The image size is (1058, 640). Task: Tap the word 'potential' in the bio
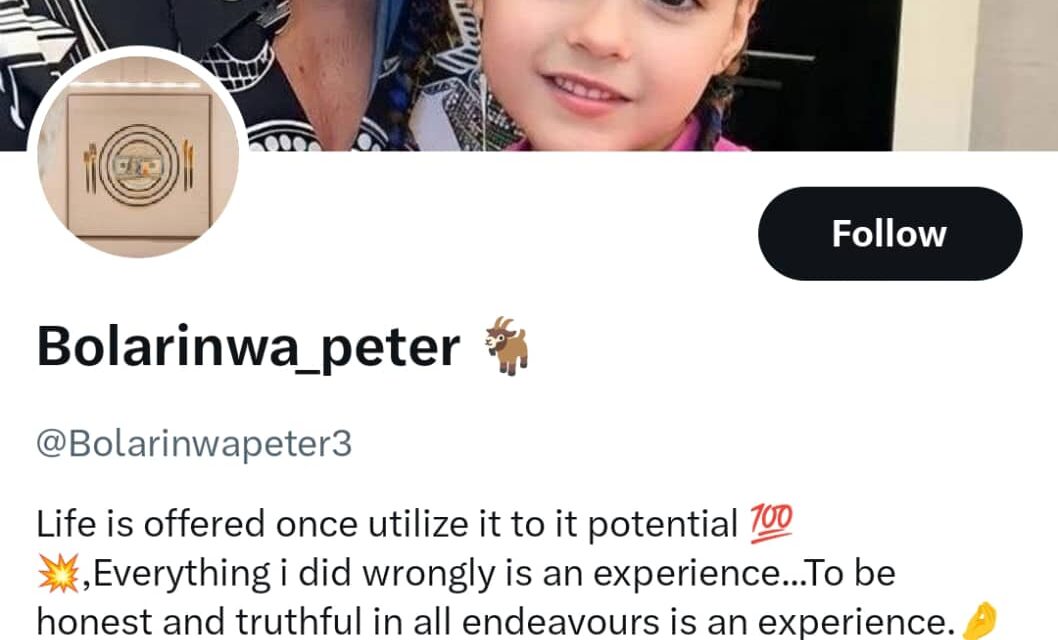click(663, 525)
